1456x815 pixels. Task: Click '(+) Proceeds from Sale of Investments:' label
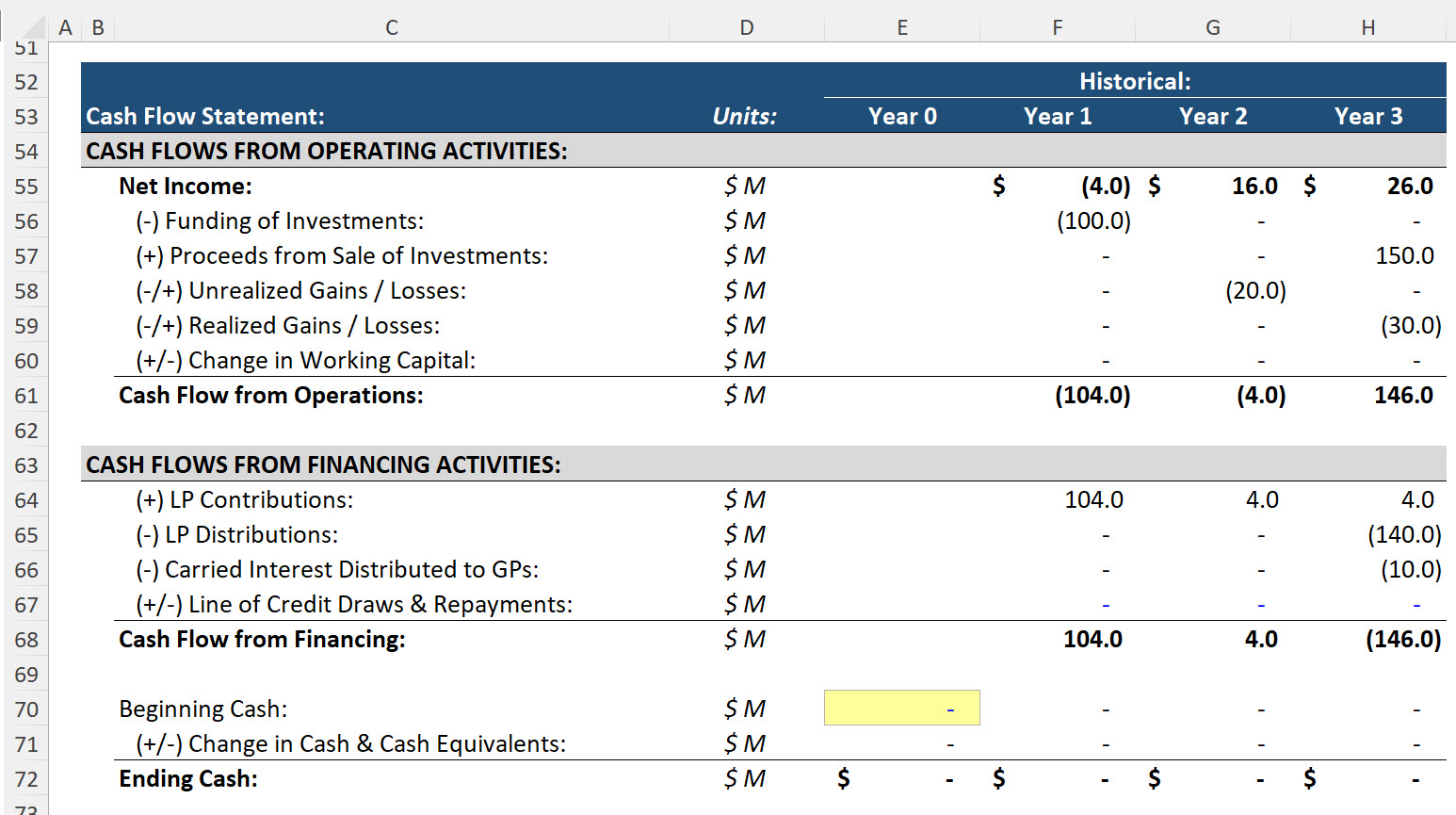pyautogui.click(x=342, y=255)
